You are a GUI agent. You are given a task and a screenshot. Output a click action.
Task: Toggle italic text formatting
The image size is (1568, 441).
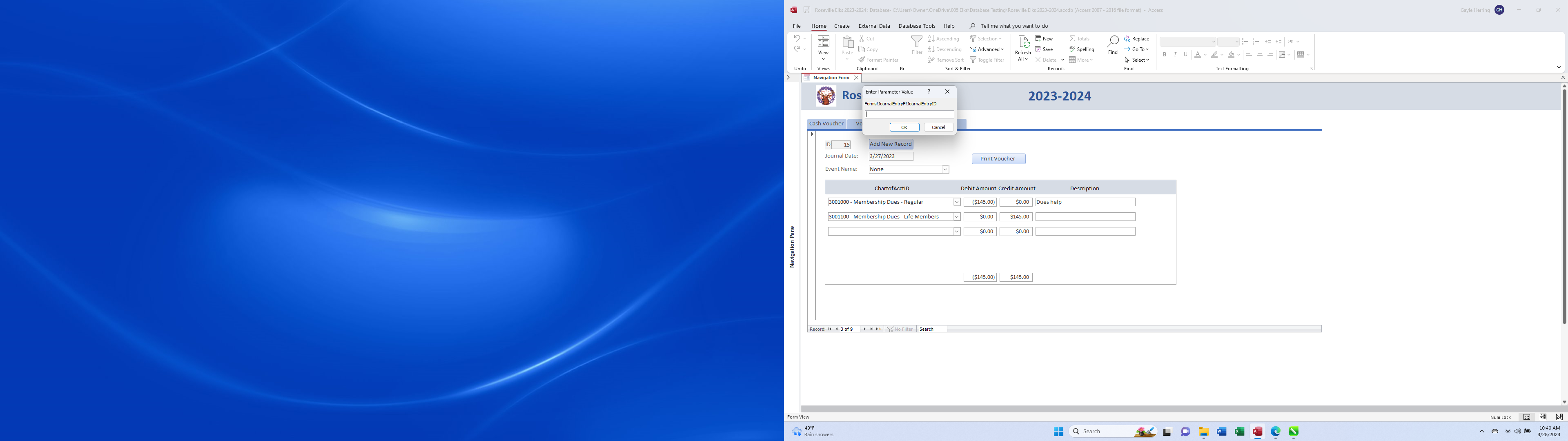[1176, 54]
